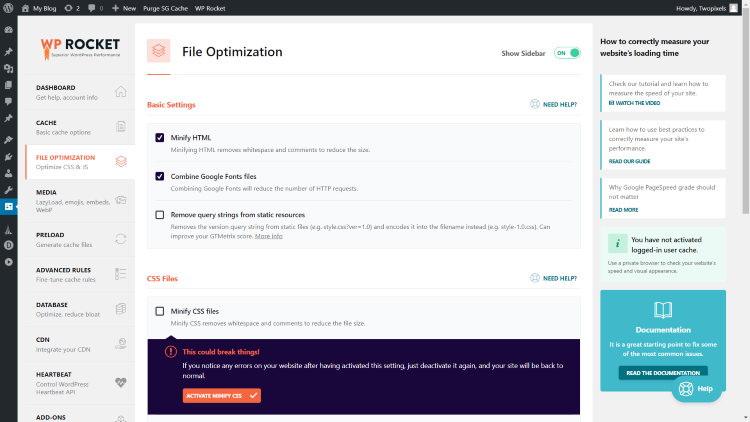Image resolution: width=750 pixels, height=422 pixels.
Task: Click the Preload refresh icon
Action: click(121, 239)
